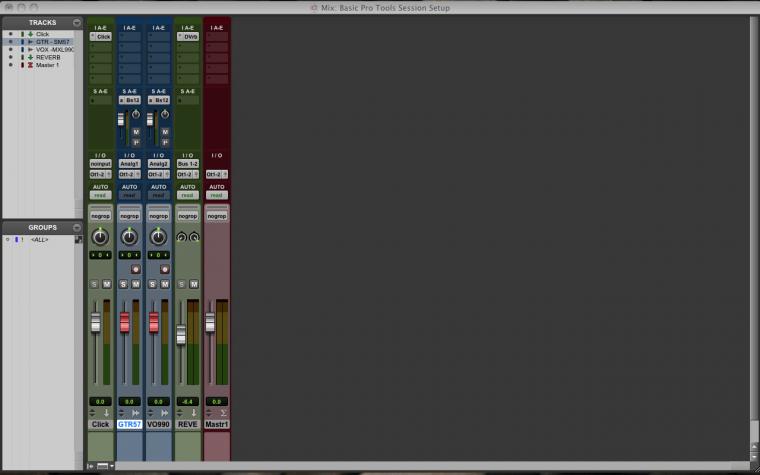Image resolution: width=760 pixels, height=475 pixels.
Task: Select the REVE track name button
Action: (x=188, y=424)
